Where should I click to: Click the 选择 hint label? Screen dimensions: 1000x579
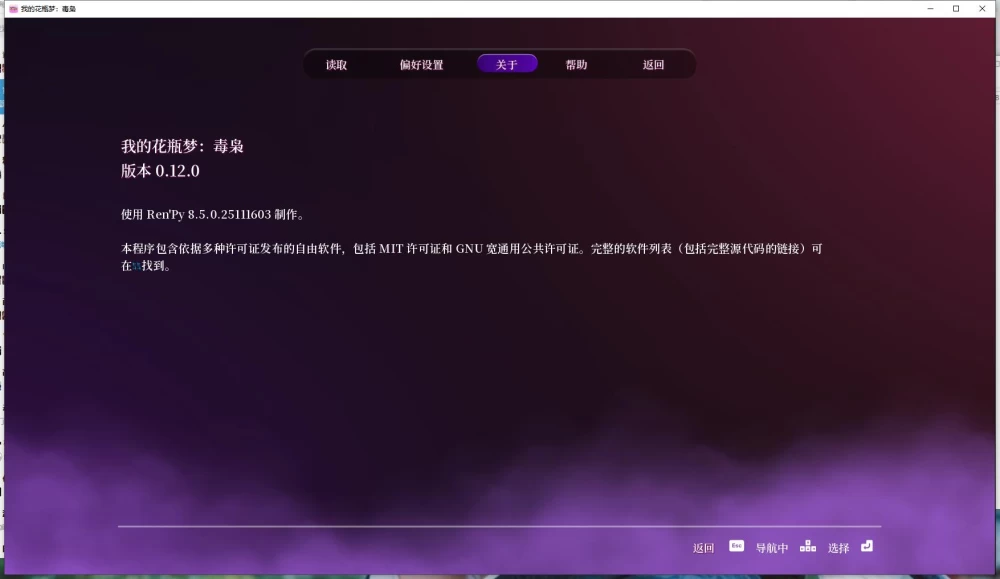coord(839,548)
